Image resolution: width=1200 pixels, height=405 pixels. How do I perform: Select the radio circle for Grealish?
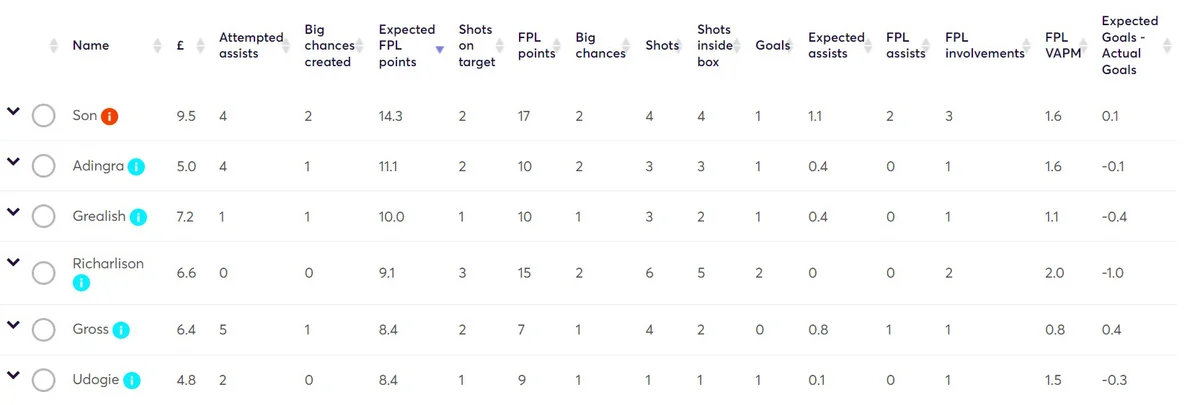[43, 216]
